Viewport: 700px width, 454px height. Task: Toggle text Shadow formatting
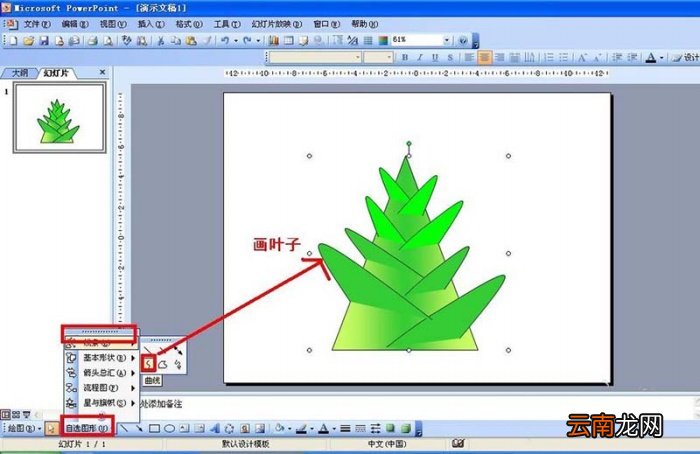(x=450, y=57)
